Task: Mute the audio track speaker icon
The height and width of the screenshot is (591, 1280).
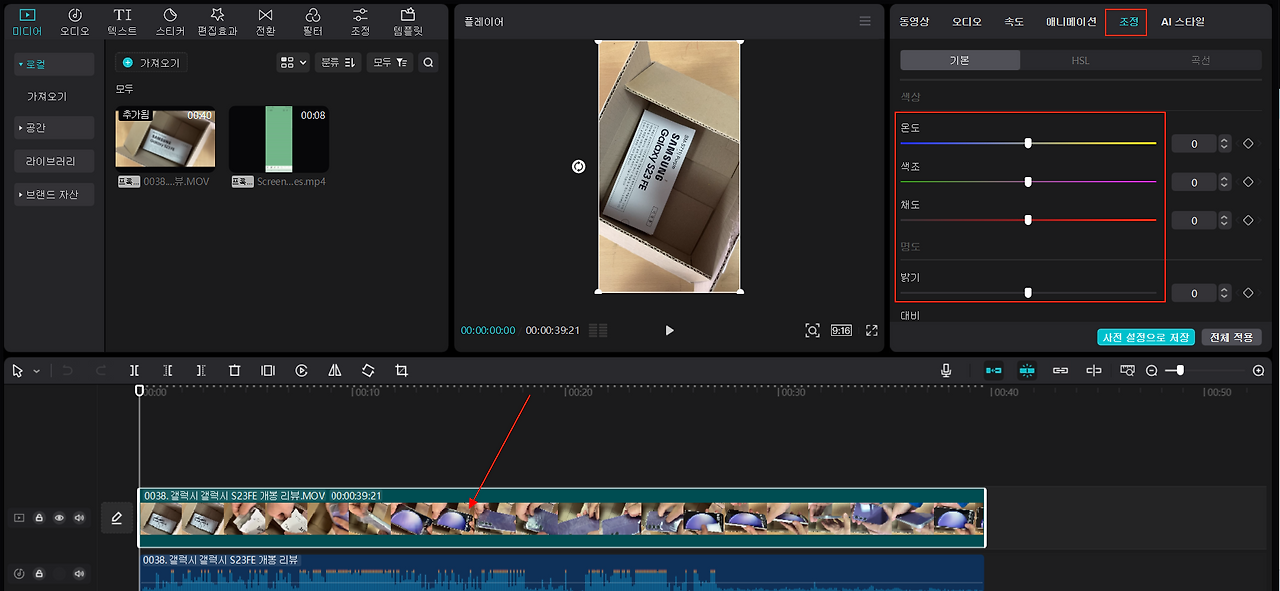Action: pos(79,574)
